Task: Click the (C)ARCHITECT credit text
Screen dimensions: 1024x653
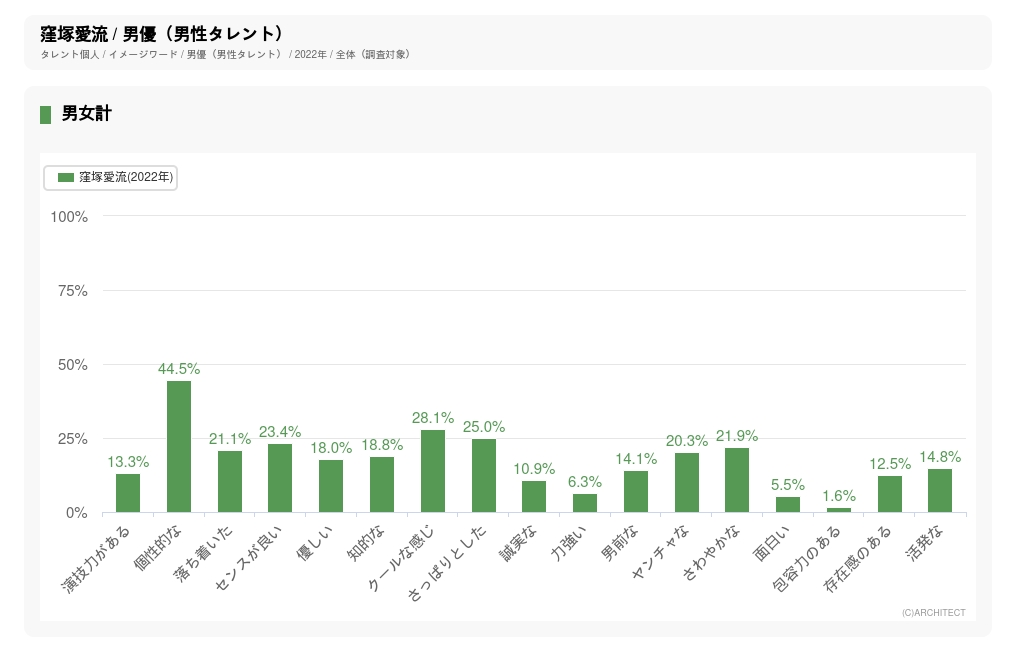Action: 933,612
